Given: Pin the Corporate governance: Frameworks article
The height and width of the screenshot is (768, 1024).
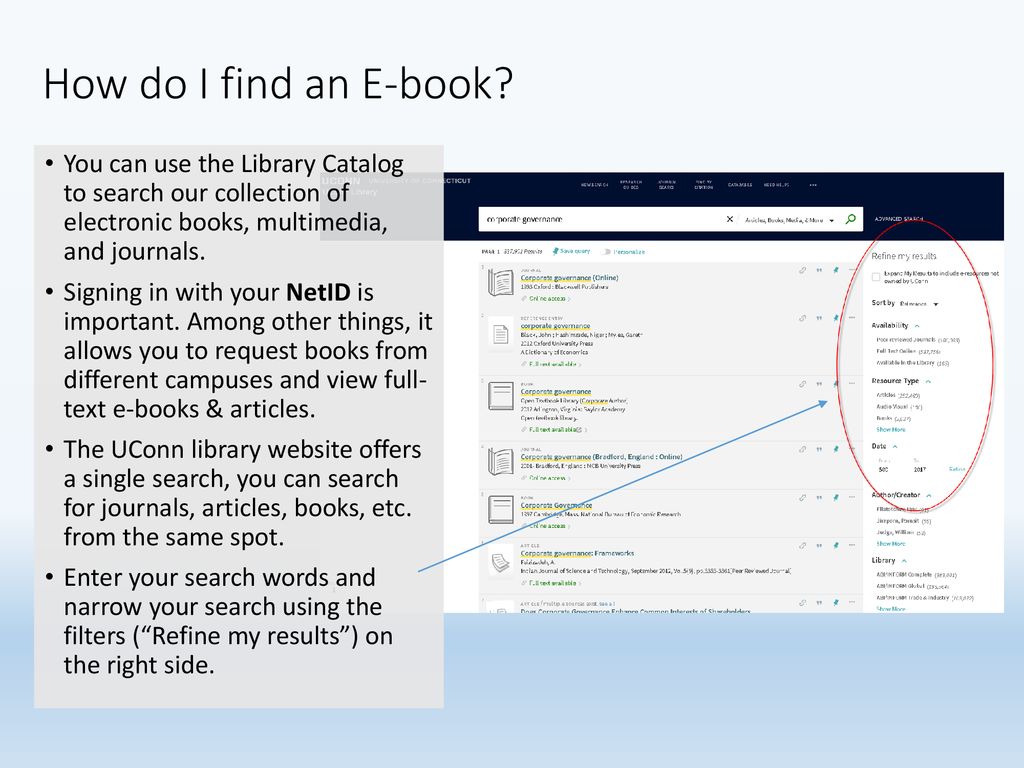Looking at the screenshot, I should [835, 545].
